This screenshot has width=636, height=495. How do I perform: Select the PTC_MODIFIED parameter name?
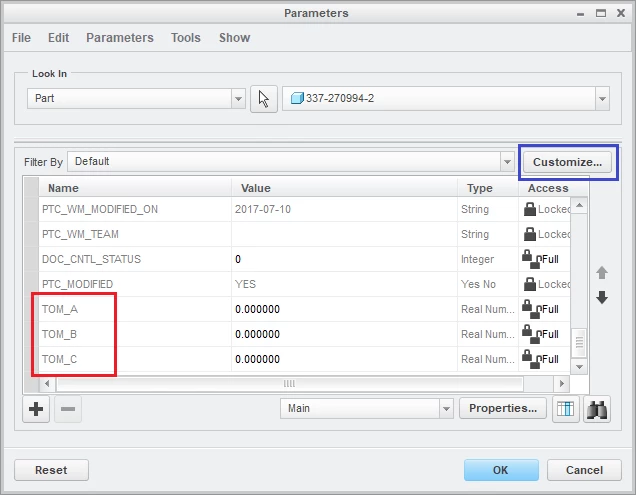77,284
